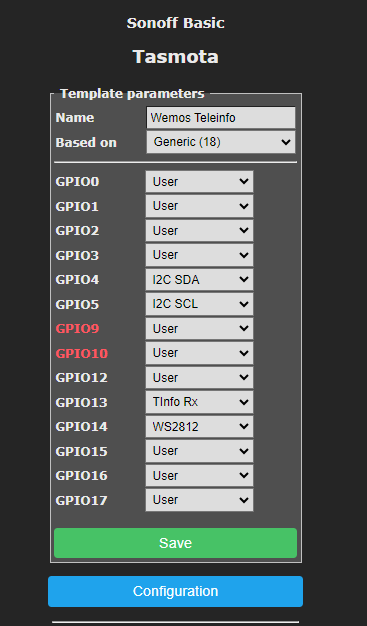Click the GPIO0 label text
367x626 pixels.
[77, 182]
